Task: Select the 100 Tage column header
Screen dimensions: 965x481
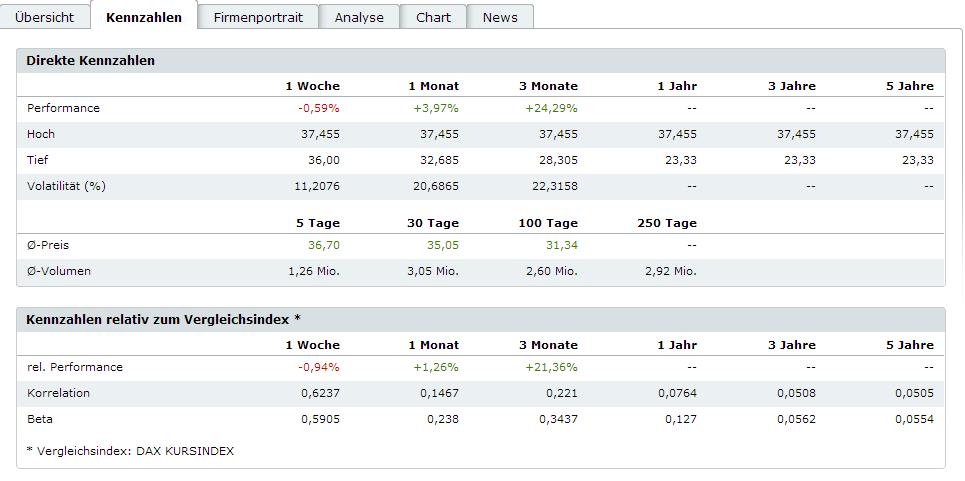Action: [x=548, y=223]
